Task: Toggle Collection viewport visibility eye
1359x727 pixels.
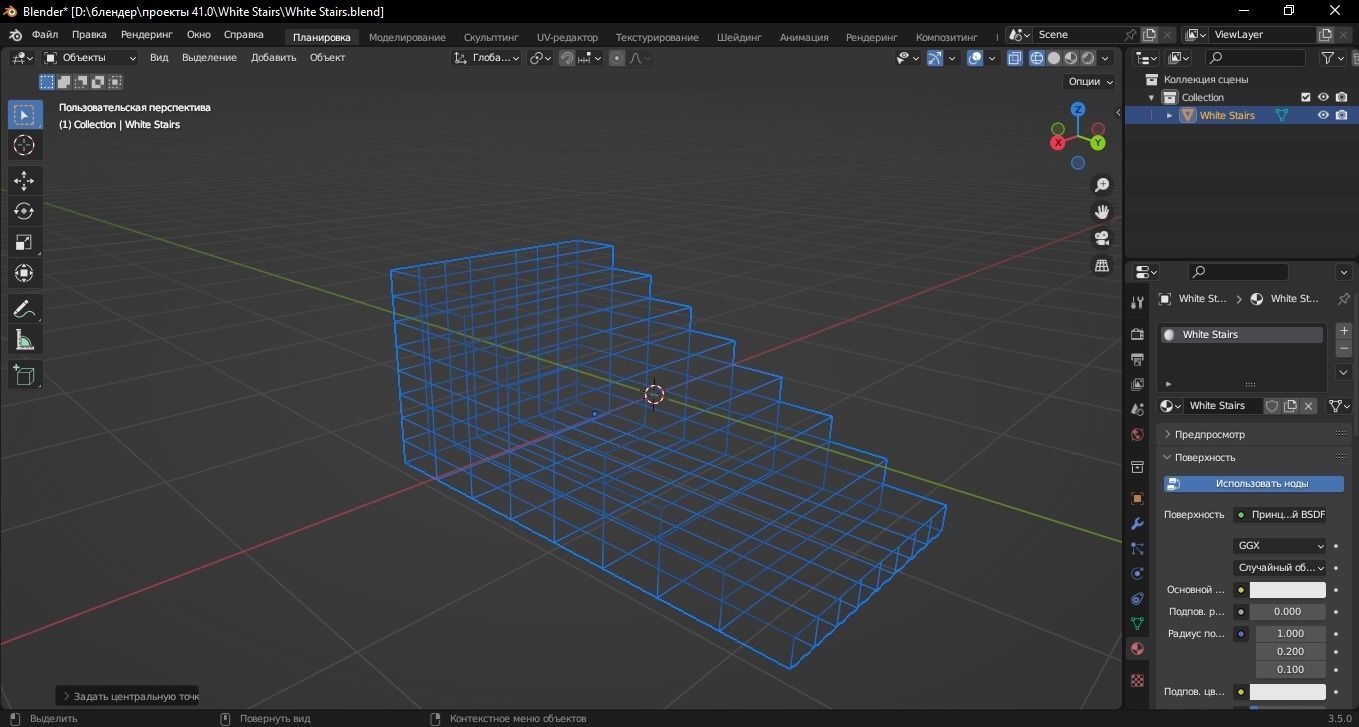Action: point(1323,97)
